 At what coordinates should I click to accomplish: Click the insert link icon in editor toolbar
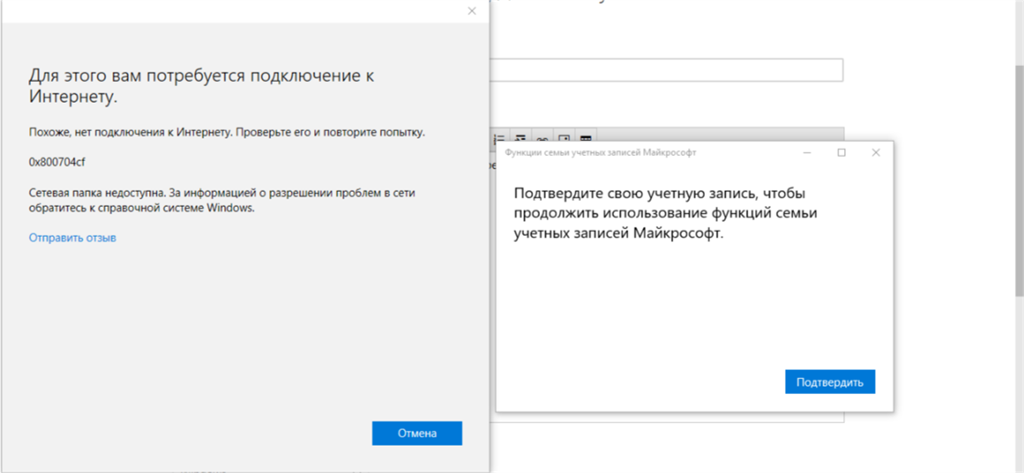543,137
